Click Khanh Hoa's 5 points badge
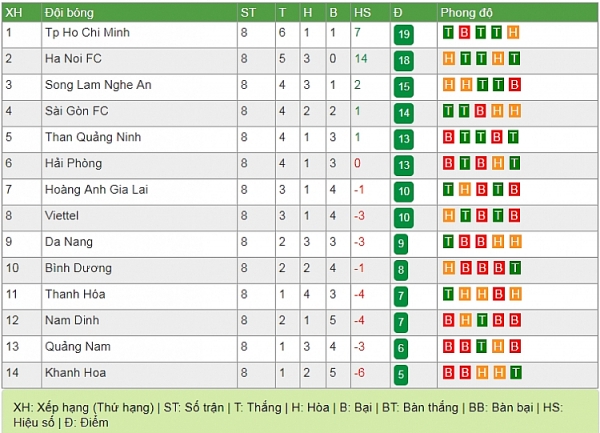 click(401, 375)
